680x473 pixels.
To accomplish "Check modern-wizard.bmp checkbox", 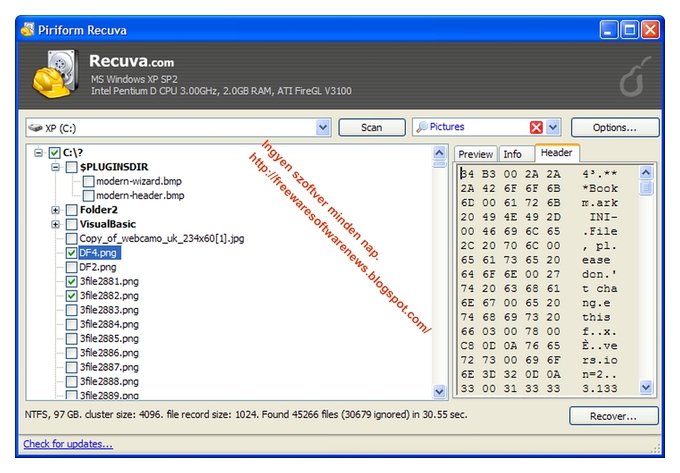I will point(88,181).
